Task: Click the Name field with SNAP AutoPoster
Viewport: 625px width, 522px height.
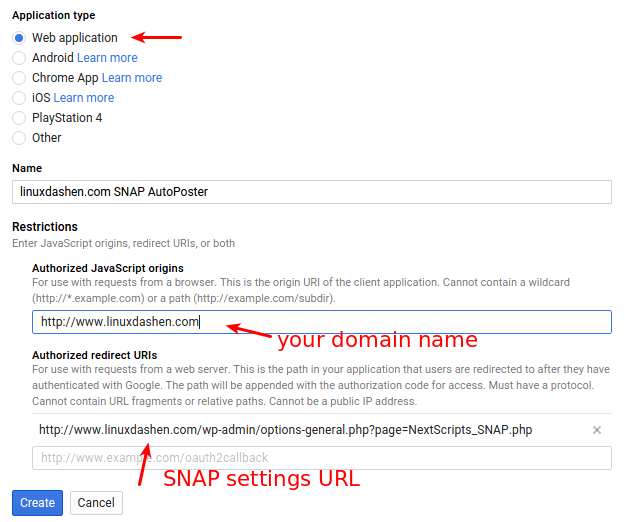Action: 311,192
